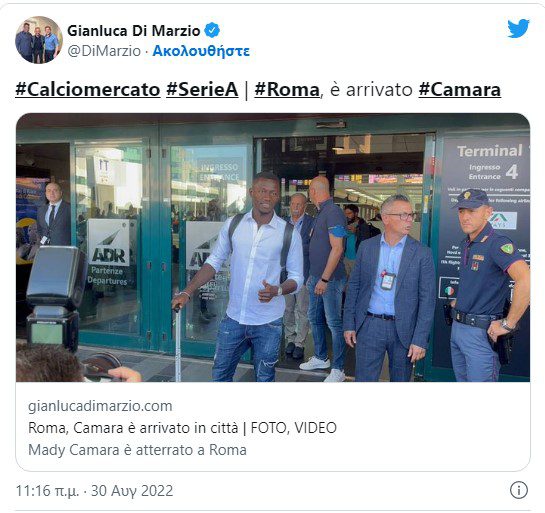Click the 11:16 π.μ. time stamp
The image size is (545, 513).
(x=47, y=491)
